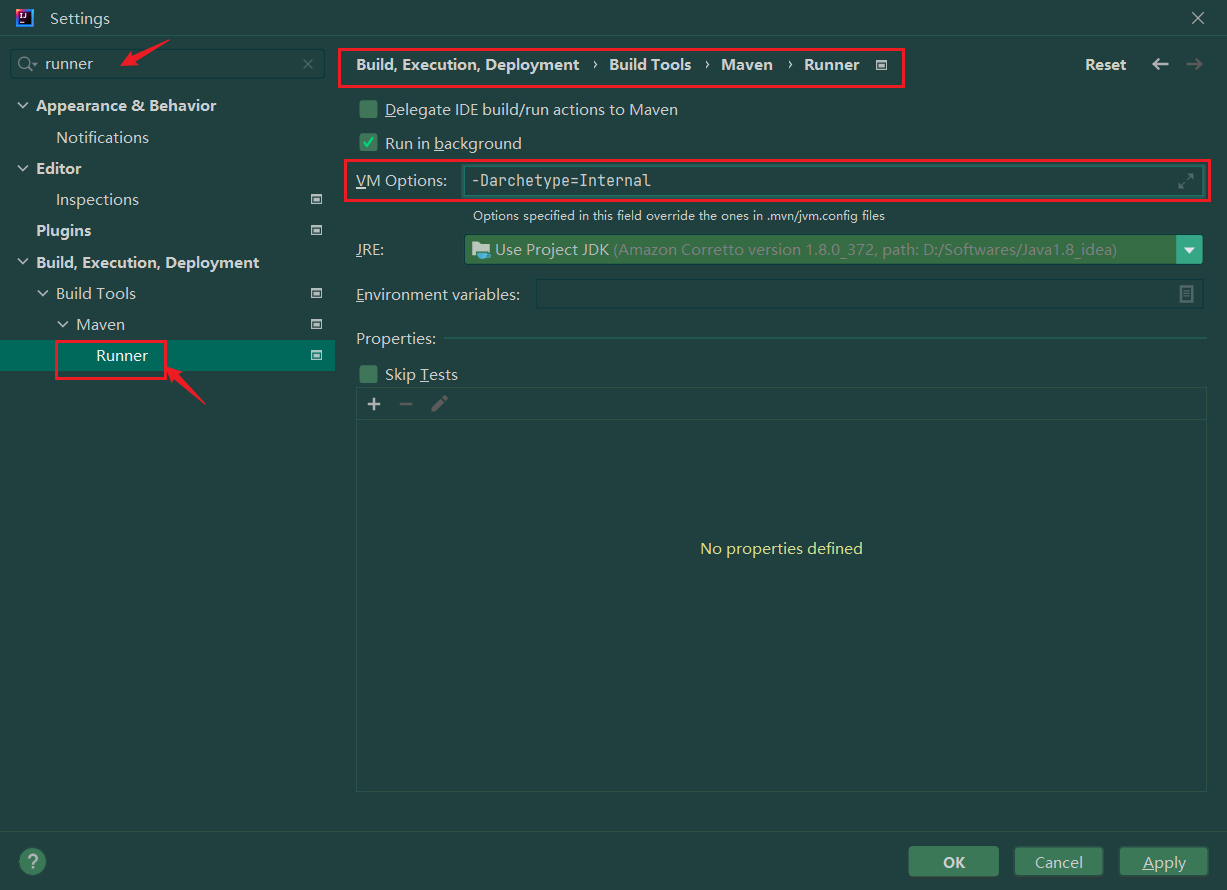The height and width of the screenshot is (890, 1227).
Task: Collapse the Maven tree node
Action: tap(63, 325)
